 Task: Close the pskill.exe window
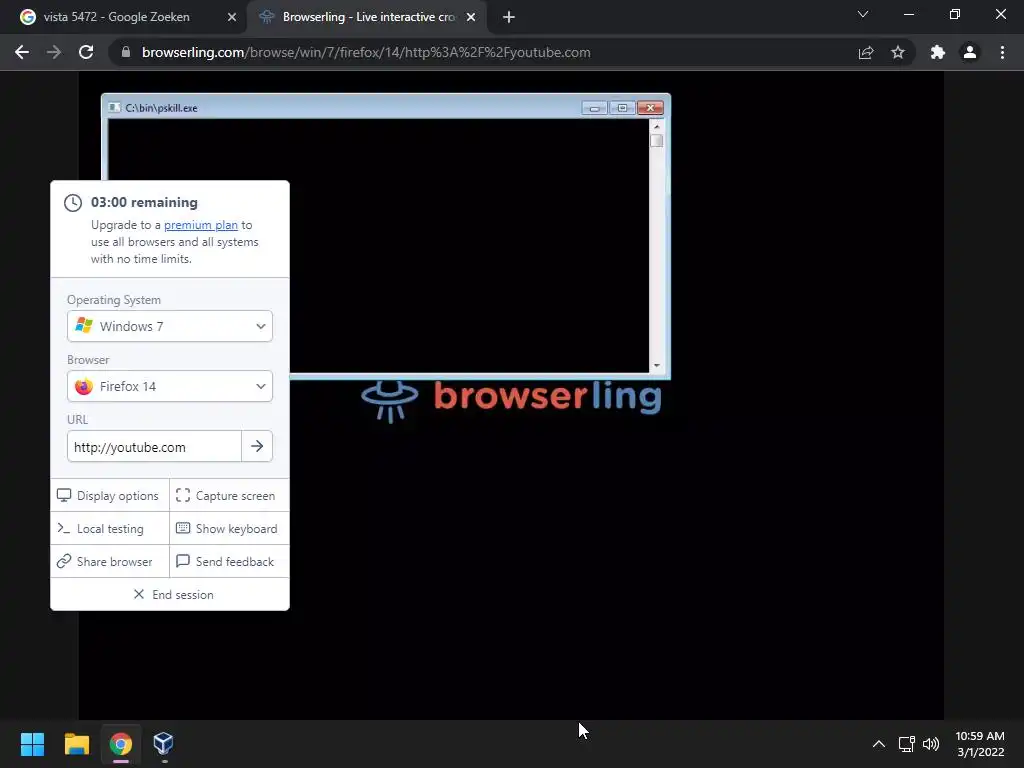[x=650, y=108]
